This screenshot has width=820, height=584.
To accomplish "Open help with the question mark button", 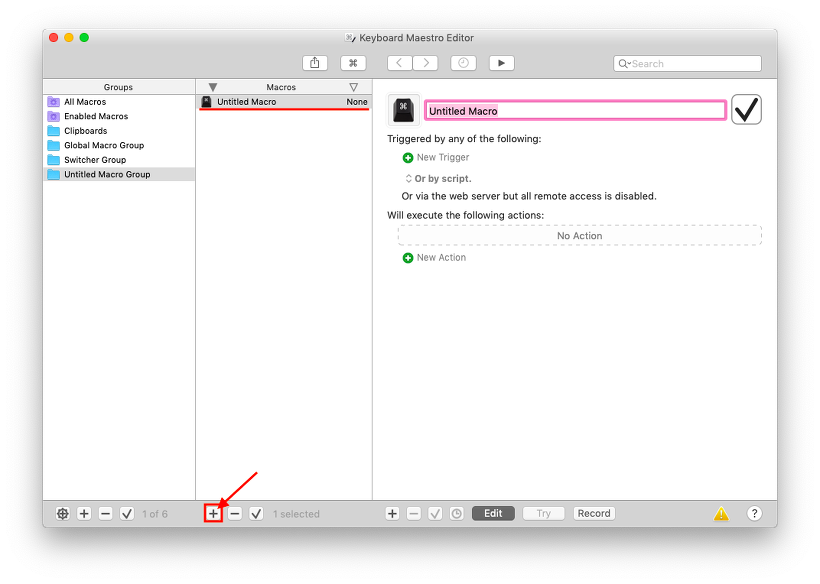I will 754,513.
